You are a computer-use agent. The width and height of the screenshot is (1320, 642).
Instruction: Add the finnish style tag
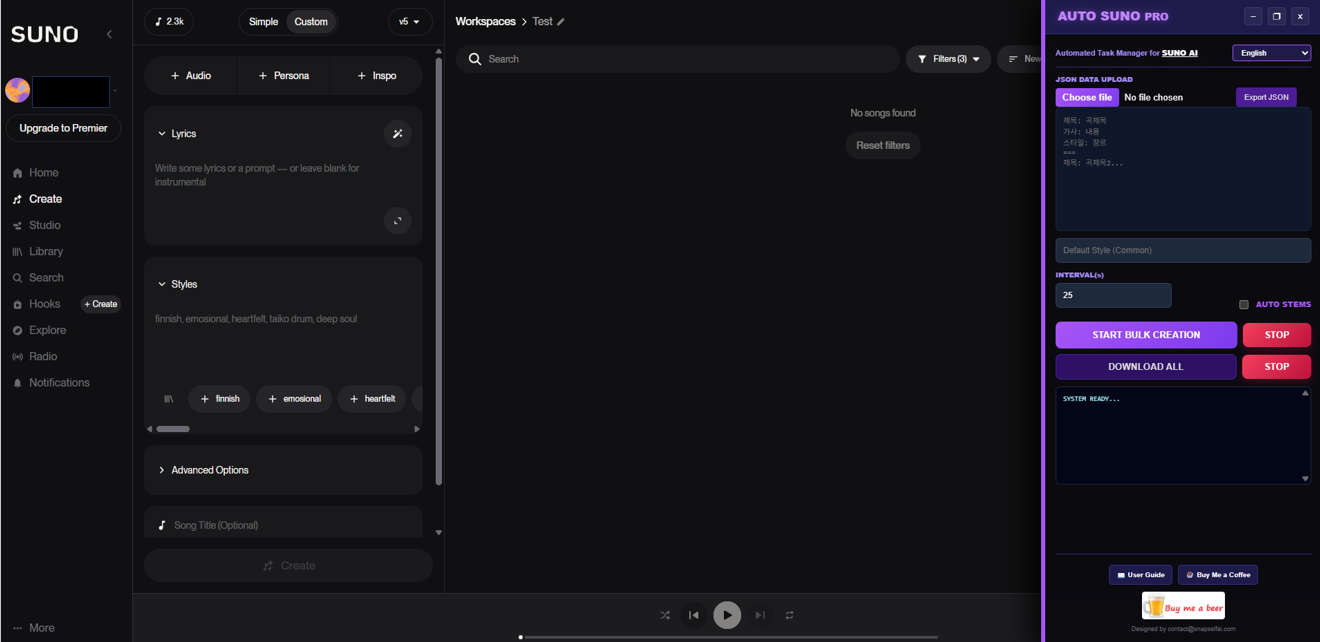tap(220, 399)
